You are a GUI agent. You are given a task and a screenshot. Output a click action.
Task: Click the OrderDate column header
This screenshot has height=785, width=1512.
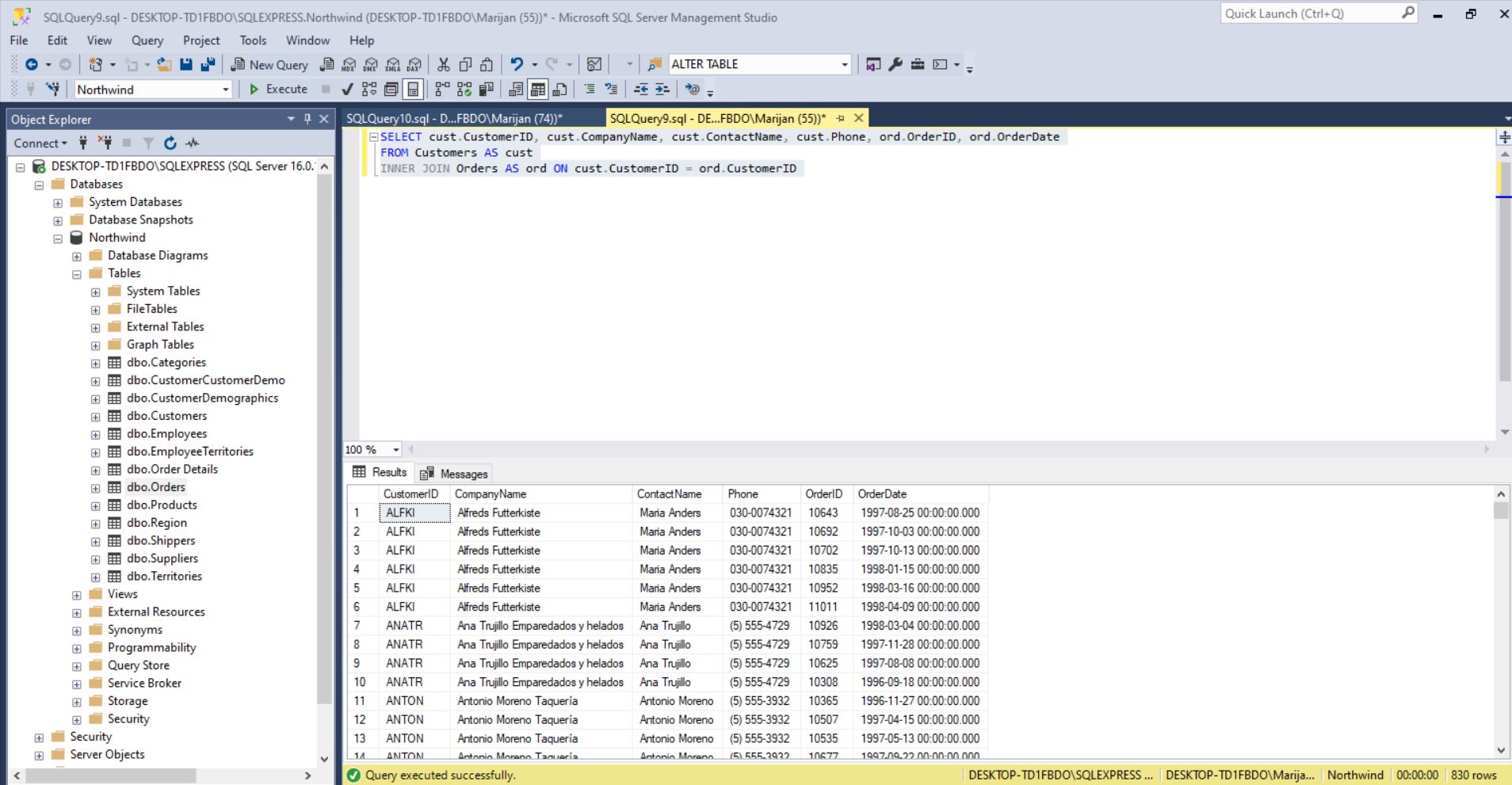point(921,493)
